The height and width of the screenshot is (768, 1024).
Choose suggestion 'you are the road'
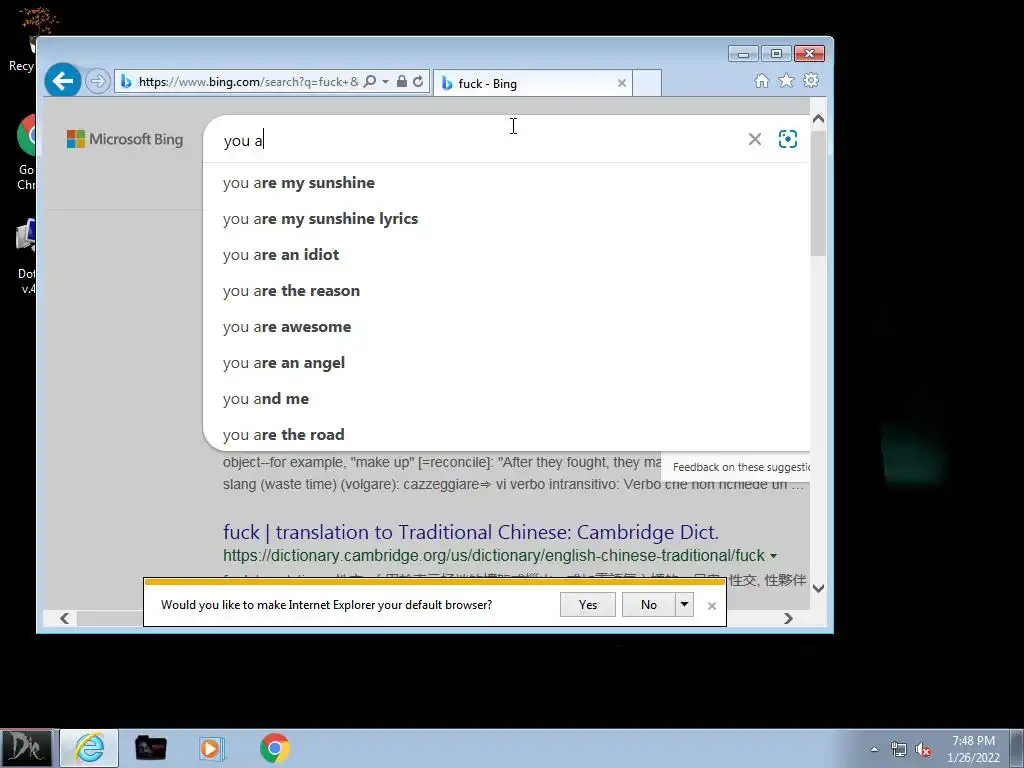[507, 434]
